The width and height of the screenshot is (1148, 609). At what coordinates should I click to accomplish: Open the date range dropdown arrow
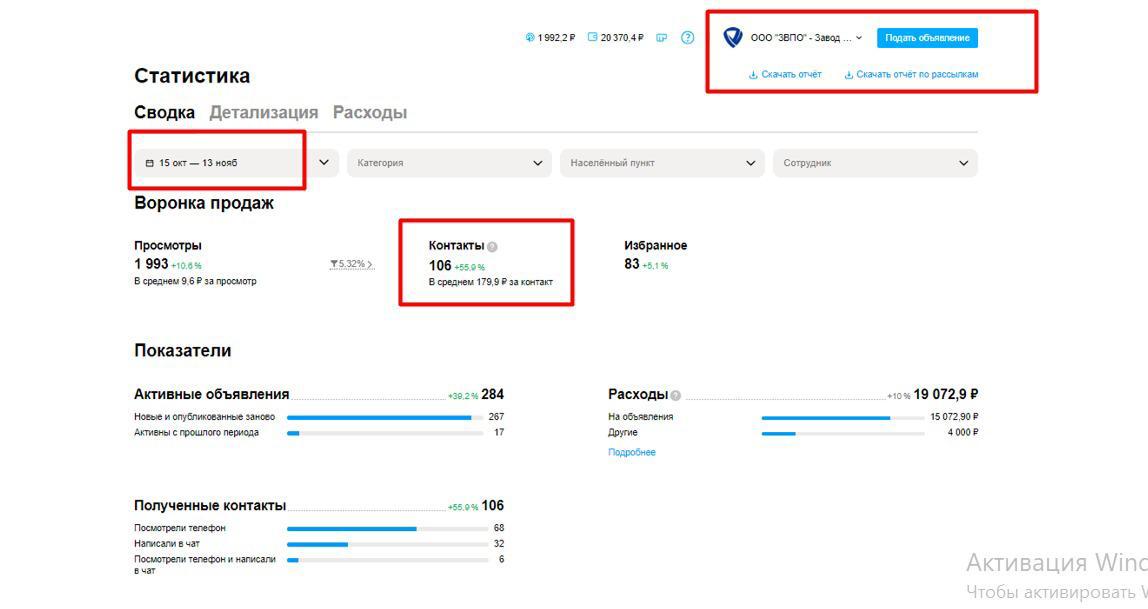(324, 162)
